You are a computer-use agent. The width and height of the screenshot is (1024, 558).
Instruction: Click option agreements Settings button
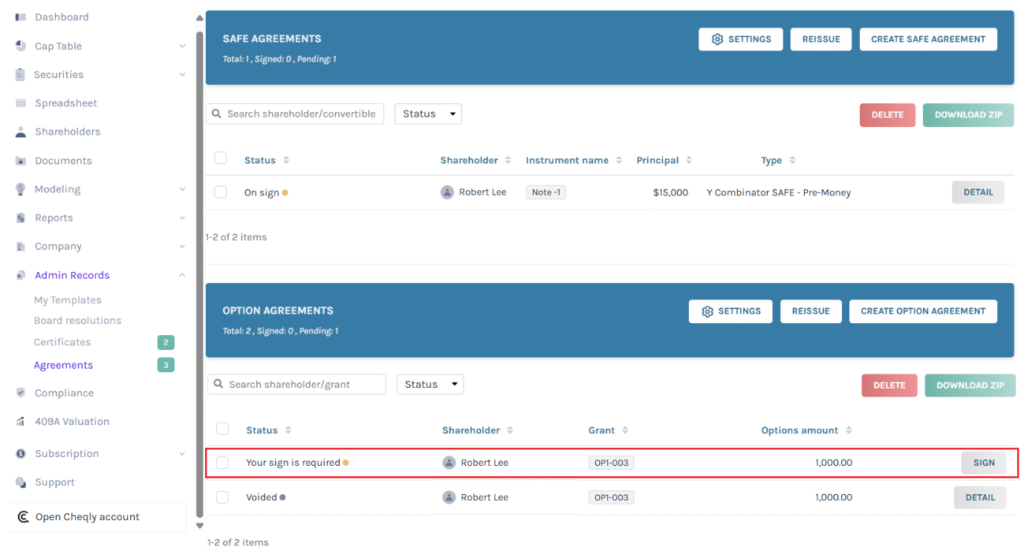[731, 311]
